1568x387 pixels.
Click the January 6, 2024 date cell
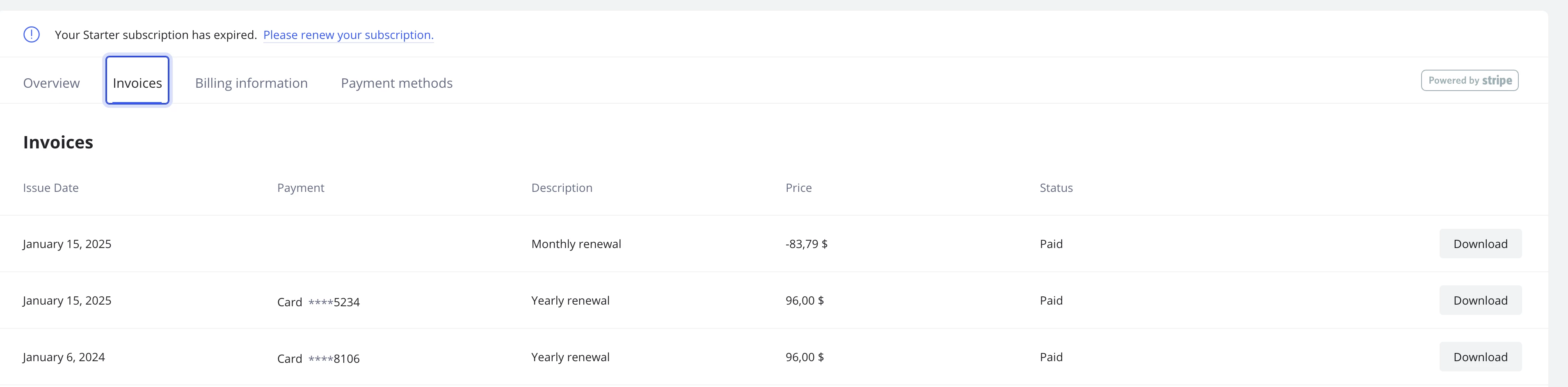(x=64, y=357)
